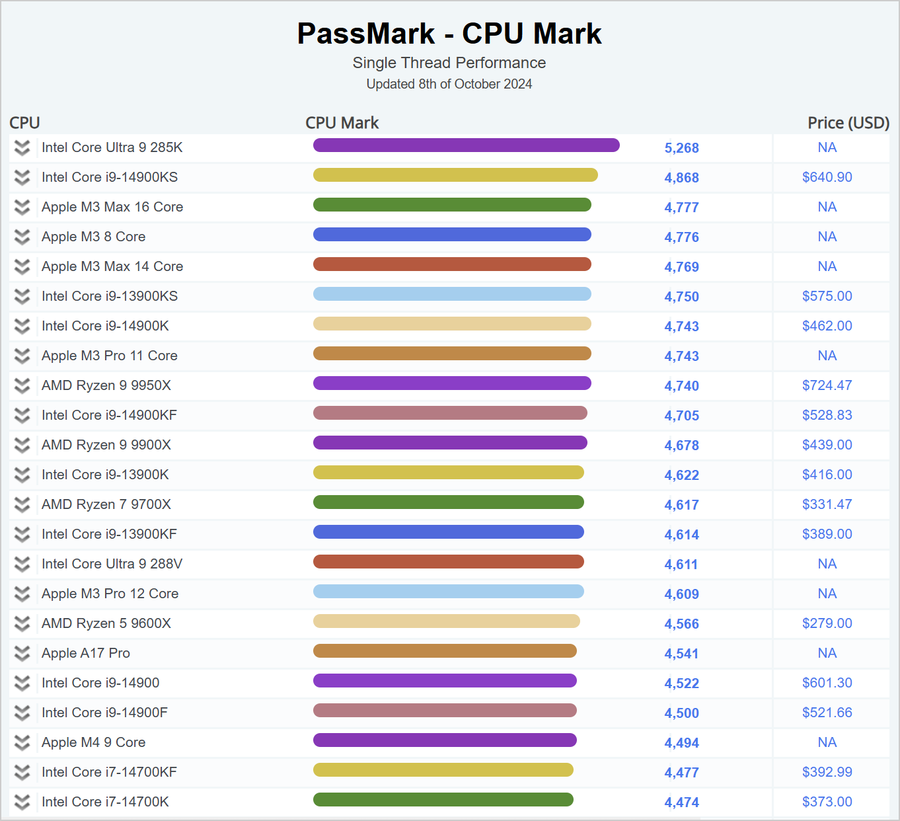The image size is (900, 821).
Task: Click the $724.47 price link
Action: (x=827, y=386)
